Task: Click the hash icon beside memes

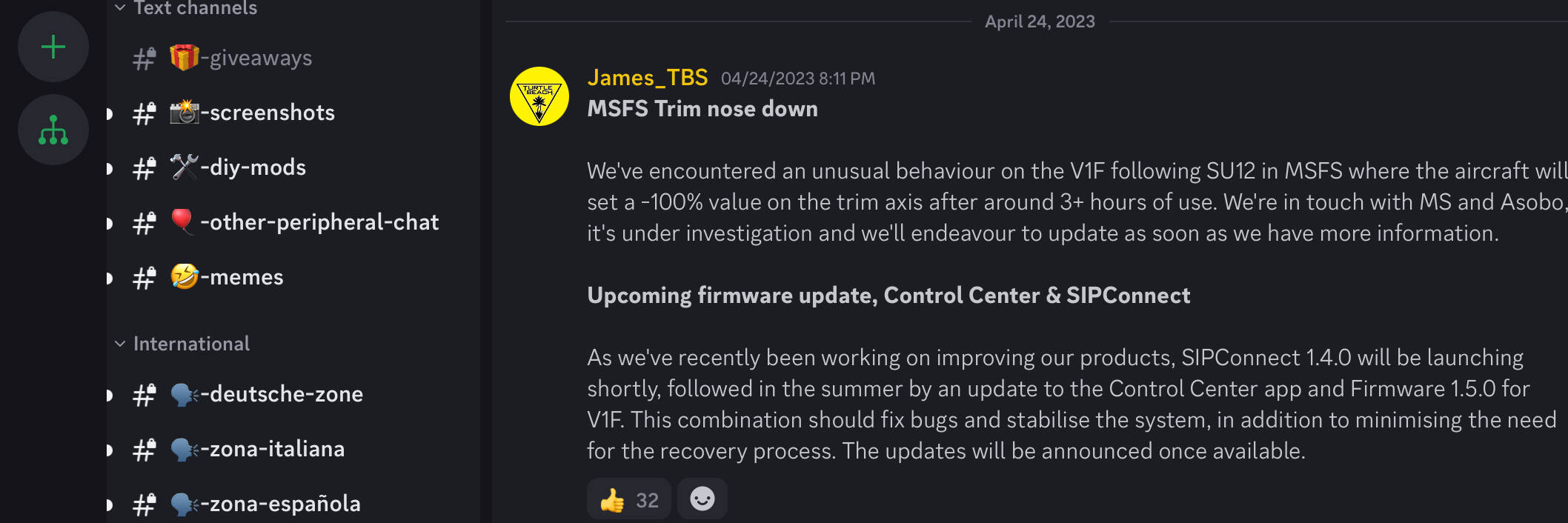Action: click(144, 278)
